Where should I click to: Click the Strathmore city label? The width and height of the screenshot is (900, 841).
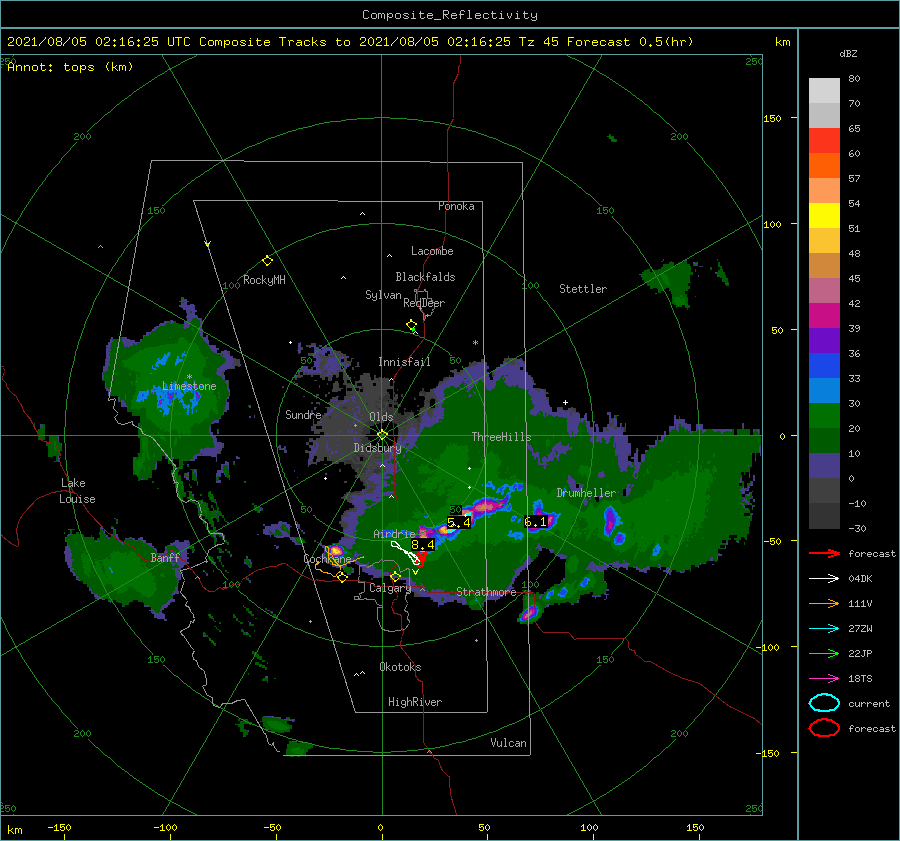click(x=486, y=592)
